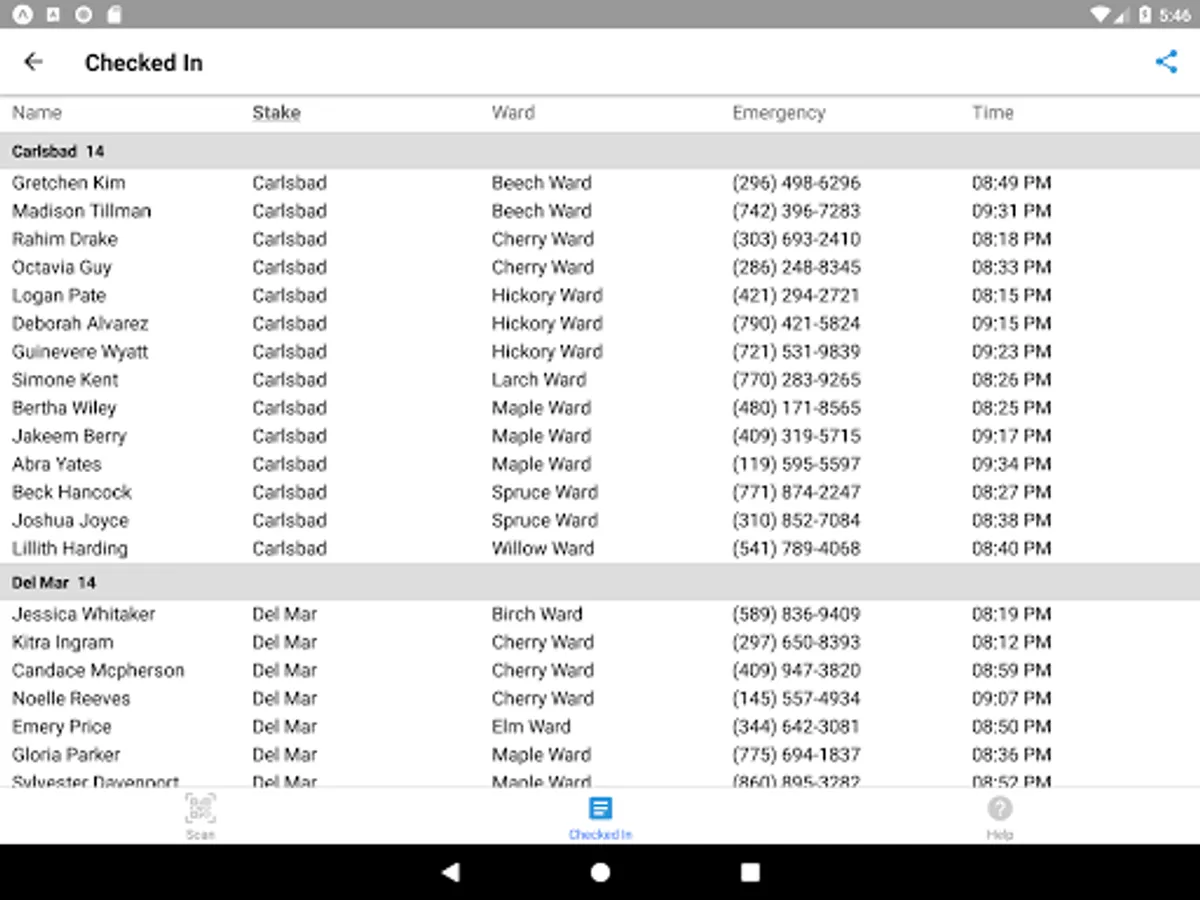Tap Android recent apps button
Image resolution: width=1200 pixels, height=900 pixels.
[x=750, y=872]
